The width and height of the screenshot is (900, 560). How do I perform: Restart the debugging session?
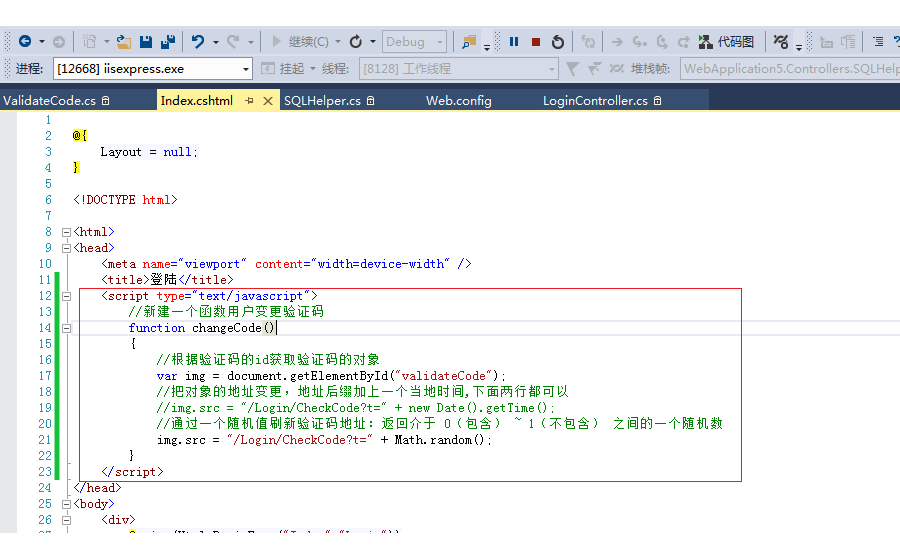pos(558,41)
